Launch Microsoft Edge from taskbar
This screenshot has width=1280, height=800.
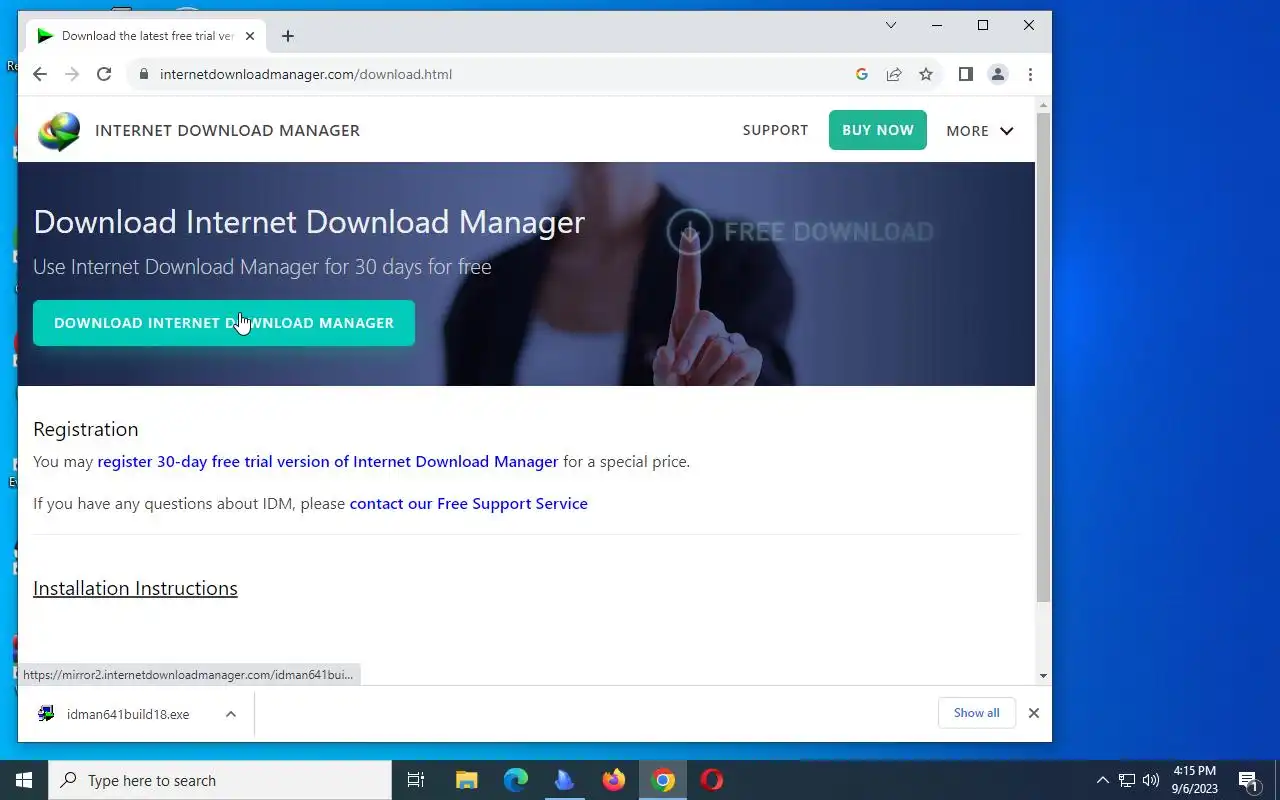515,780
